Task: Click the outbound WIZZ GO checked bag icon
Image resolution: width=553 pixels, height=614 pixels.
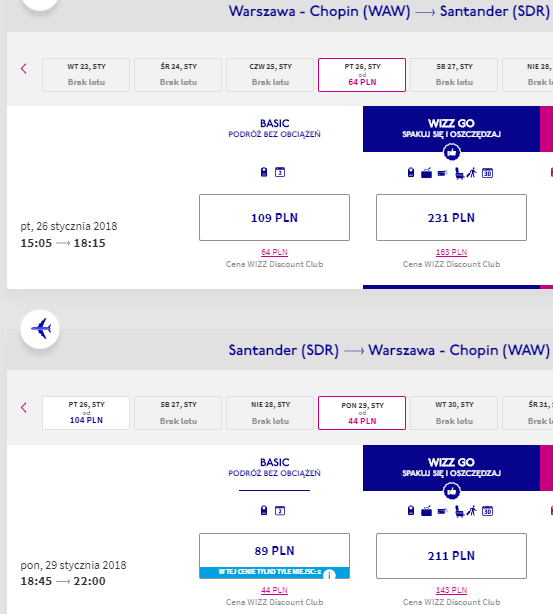Action: [x=426, y=173]
